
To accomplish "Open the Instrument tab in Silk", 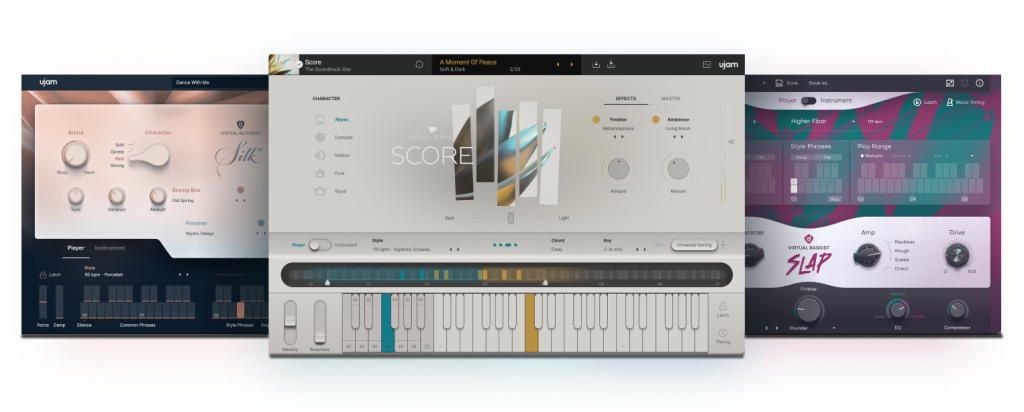I will pos(111,248).
